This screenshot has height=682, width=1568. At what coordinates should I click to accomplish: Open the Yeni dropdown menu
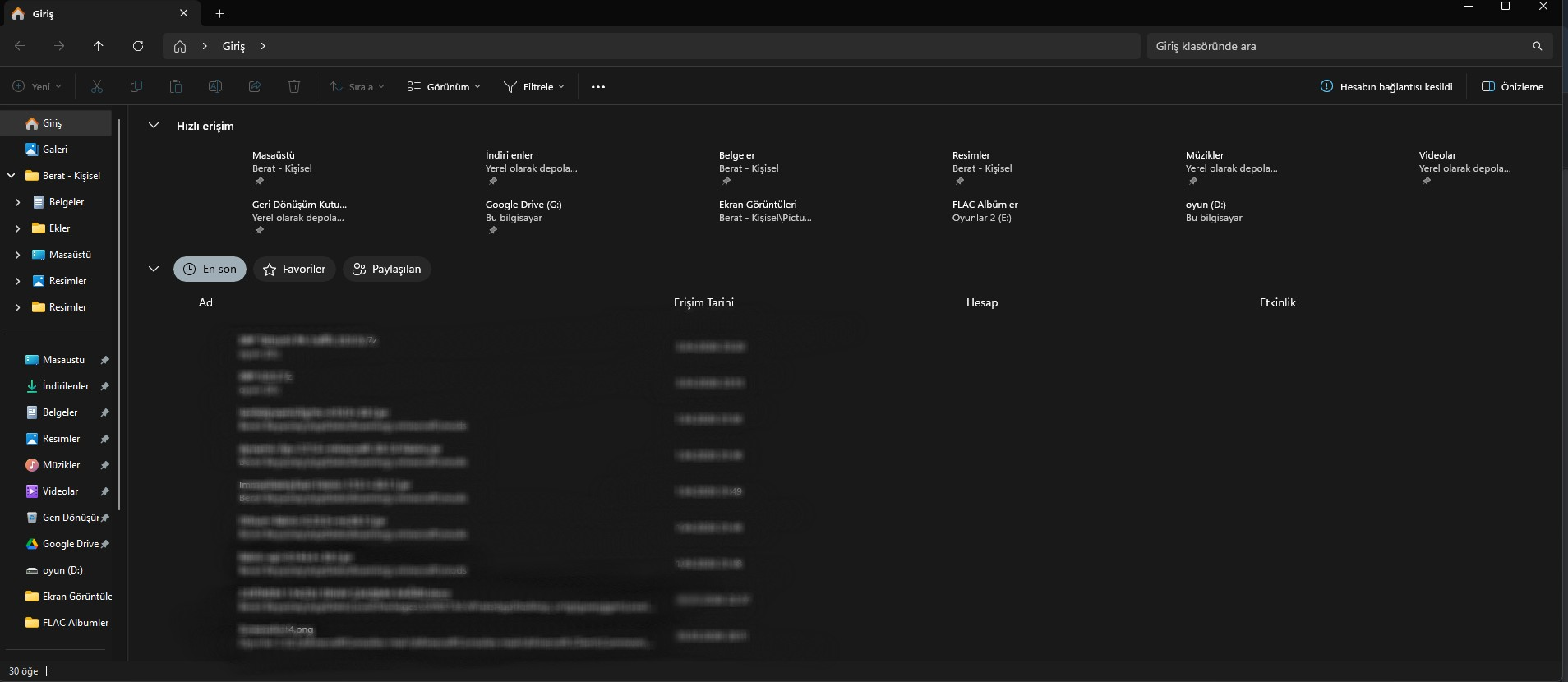click(x=37, y=87)
